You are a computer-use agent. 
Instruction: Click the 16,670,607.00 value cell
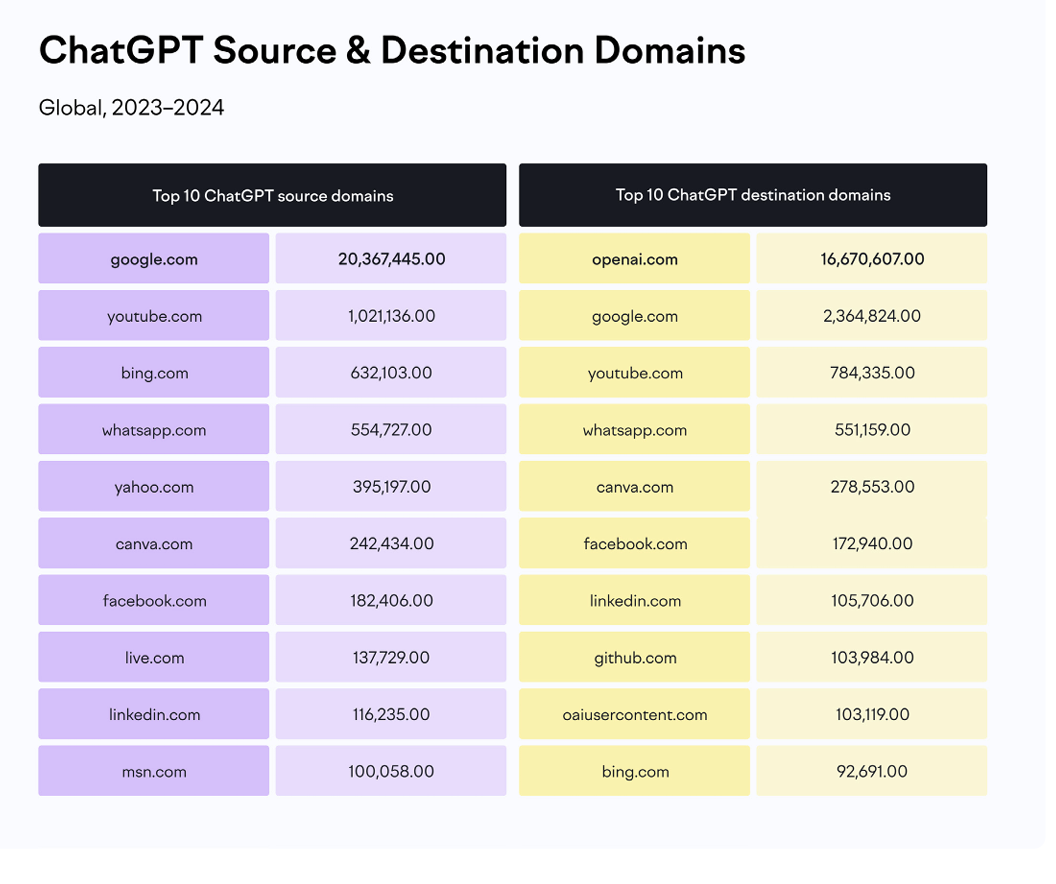(x=871, y=259)
